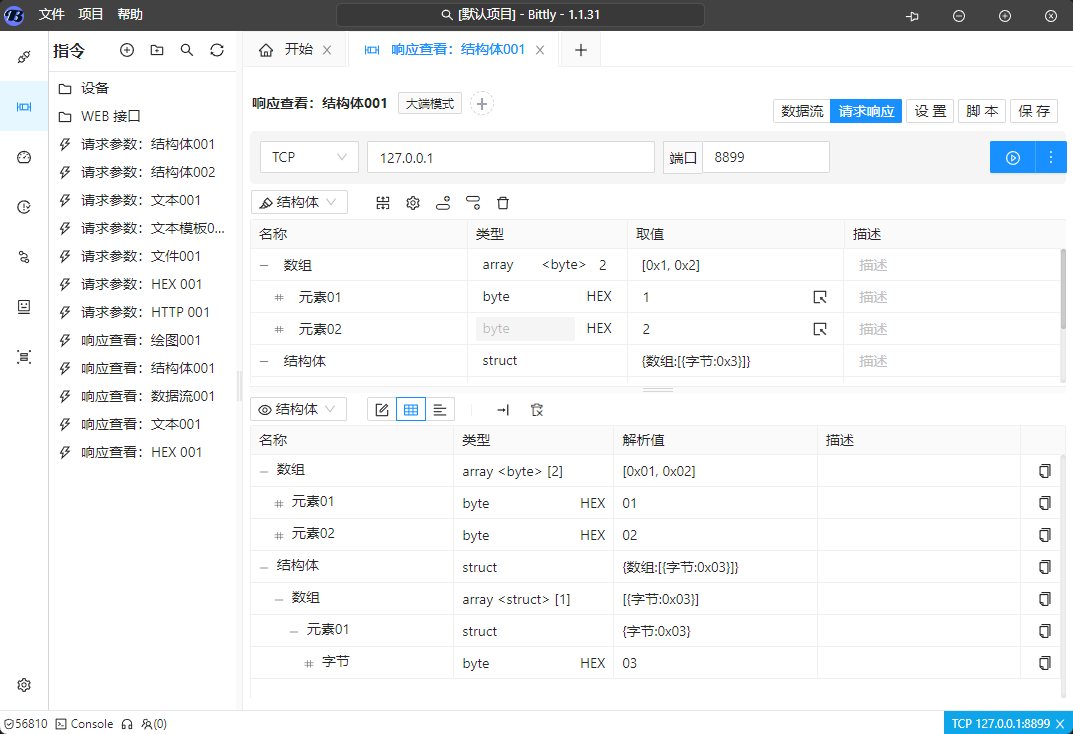Image resolution: width=1073 pixels, height=734 pixels.
Task: Click the 脚本 button
Action: pyautogui.click(x=982, y=111)
